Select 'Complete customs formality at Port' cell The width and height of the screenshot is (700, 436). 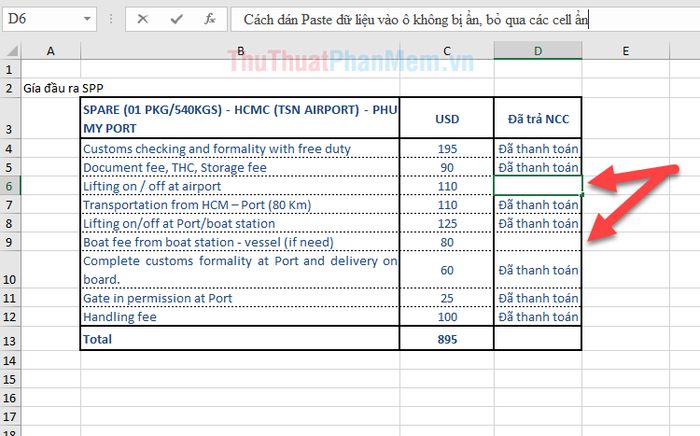click(240, 270)
